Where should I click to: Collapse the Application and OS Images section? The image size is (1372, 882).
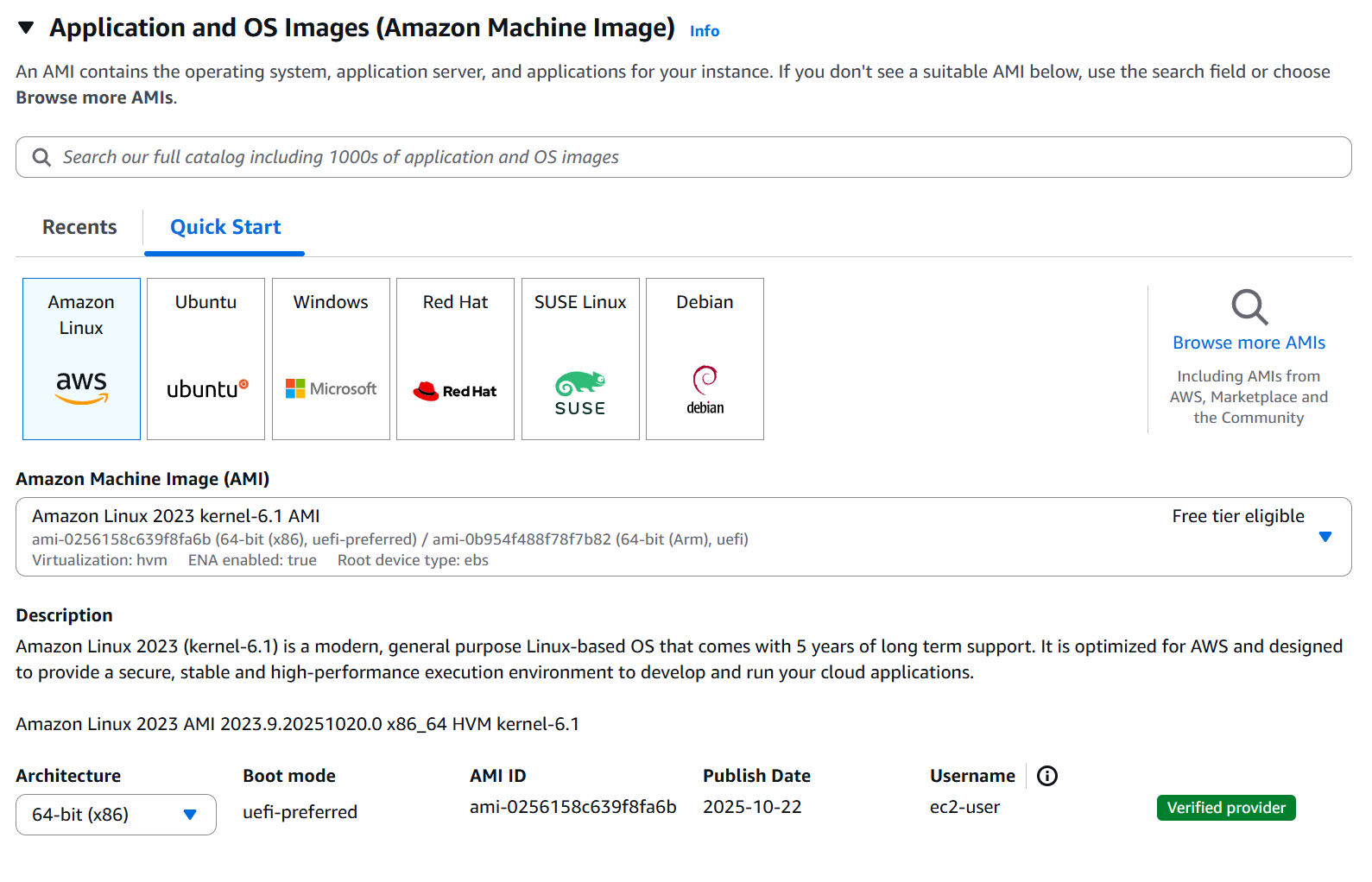coord(26,28)
